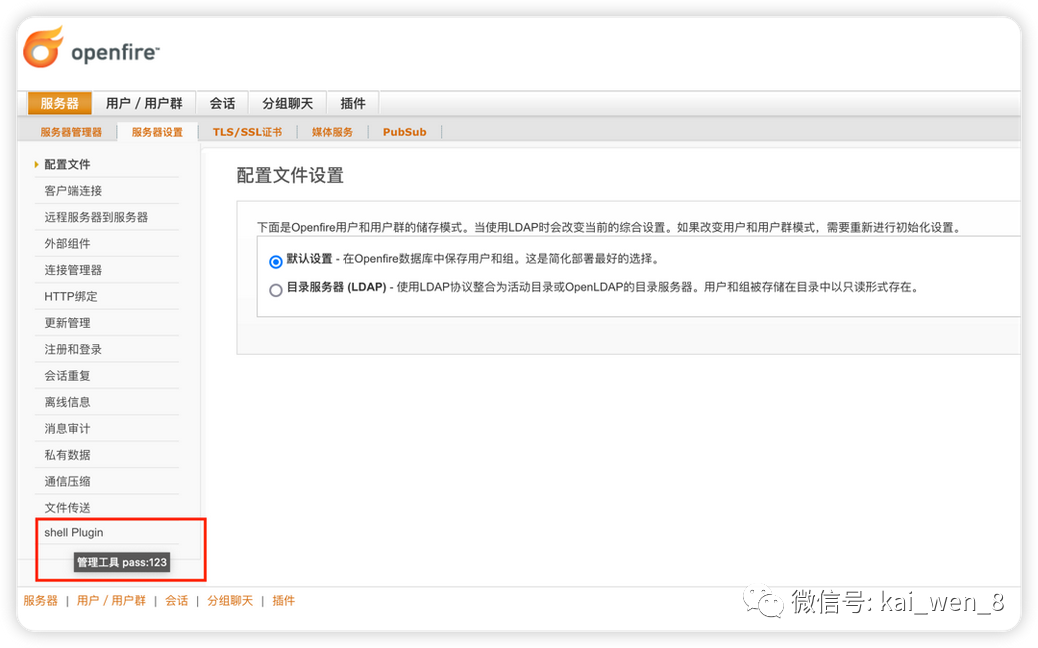Click the openfire wordmark text
Screen dimensions: 1038x648
point(115,52)
